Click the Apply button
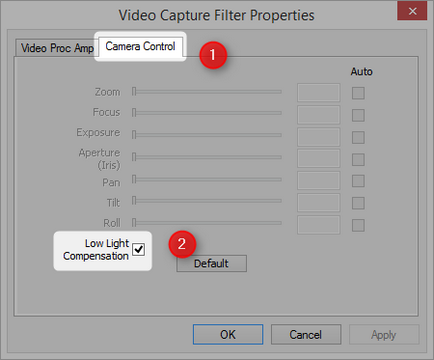Screen dimensions: 434x360 pos(384,334)
